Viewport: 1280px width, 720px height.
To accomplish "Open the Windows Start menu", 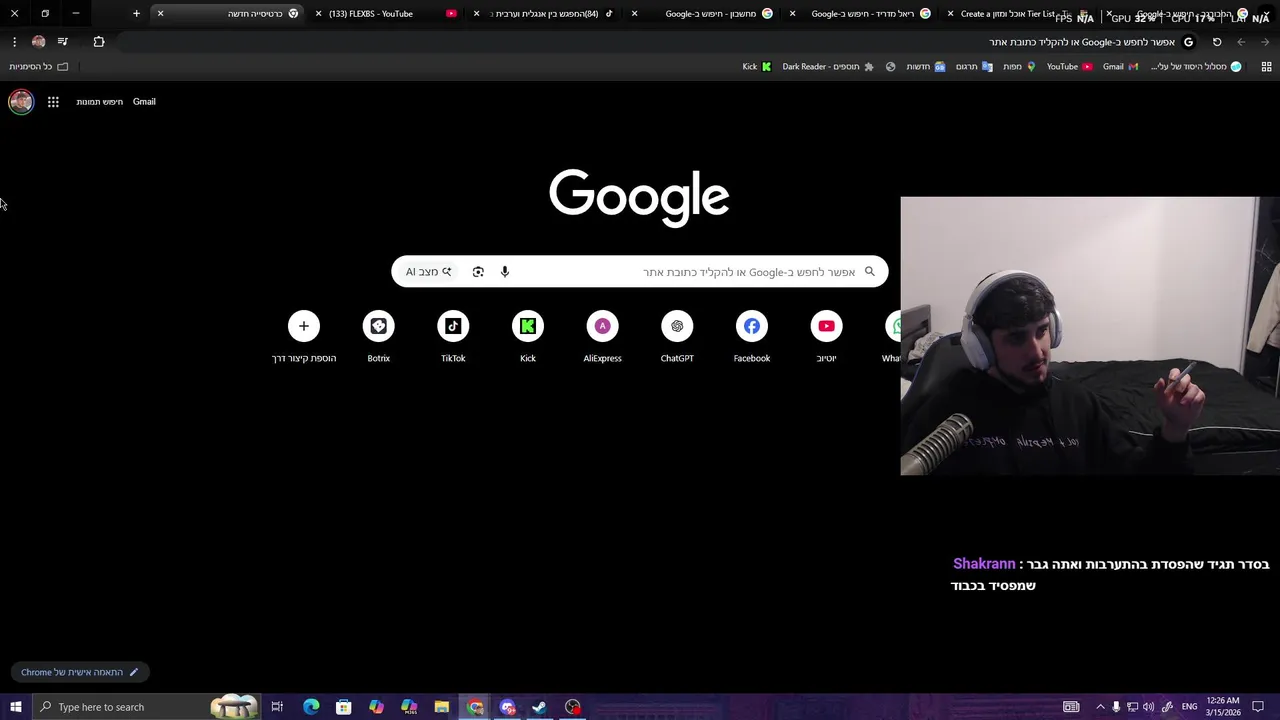I will [x=16, y=707].
